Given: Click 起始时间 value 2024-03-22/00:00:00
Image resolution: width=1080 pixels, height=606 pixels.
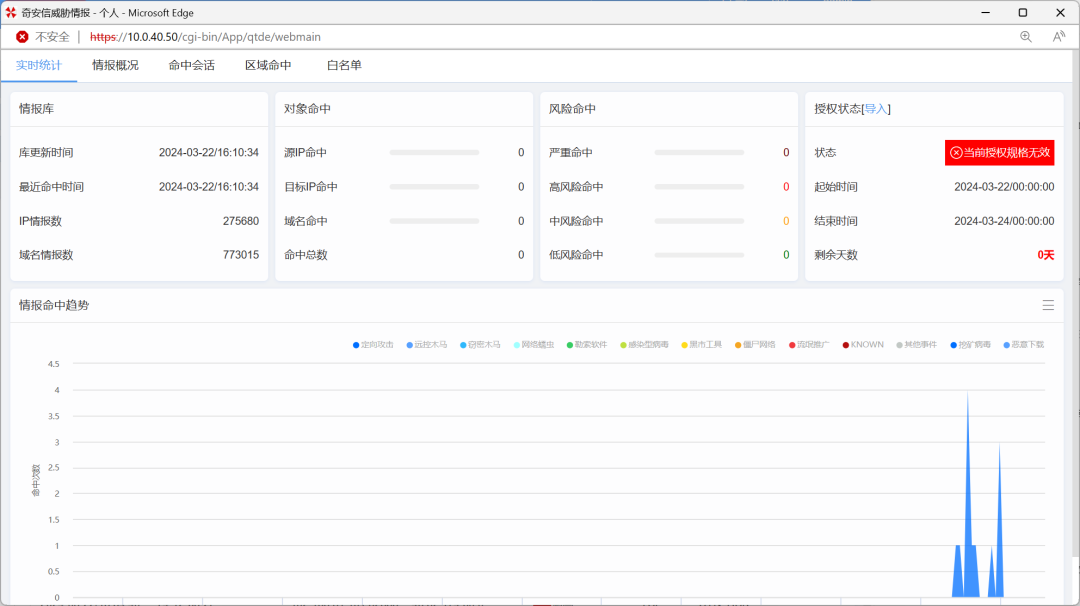Looking at the screenshot, I should 1004,187.
